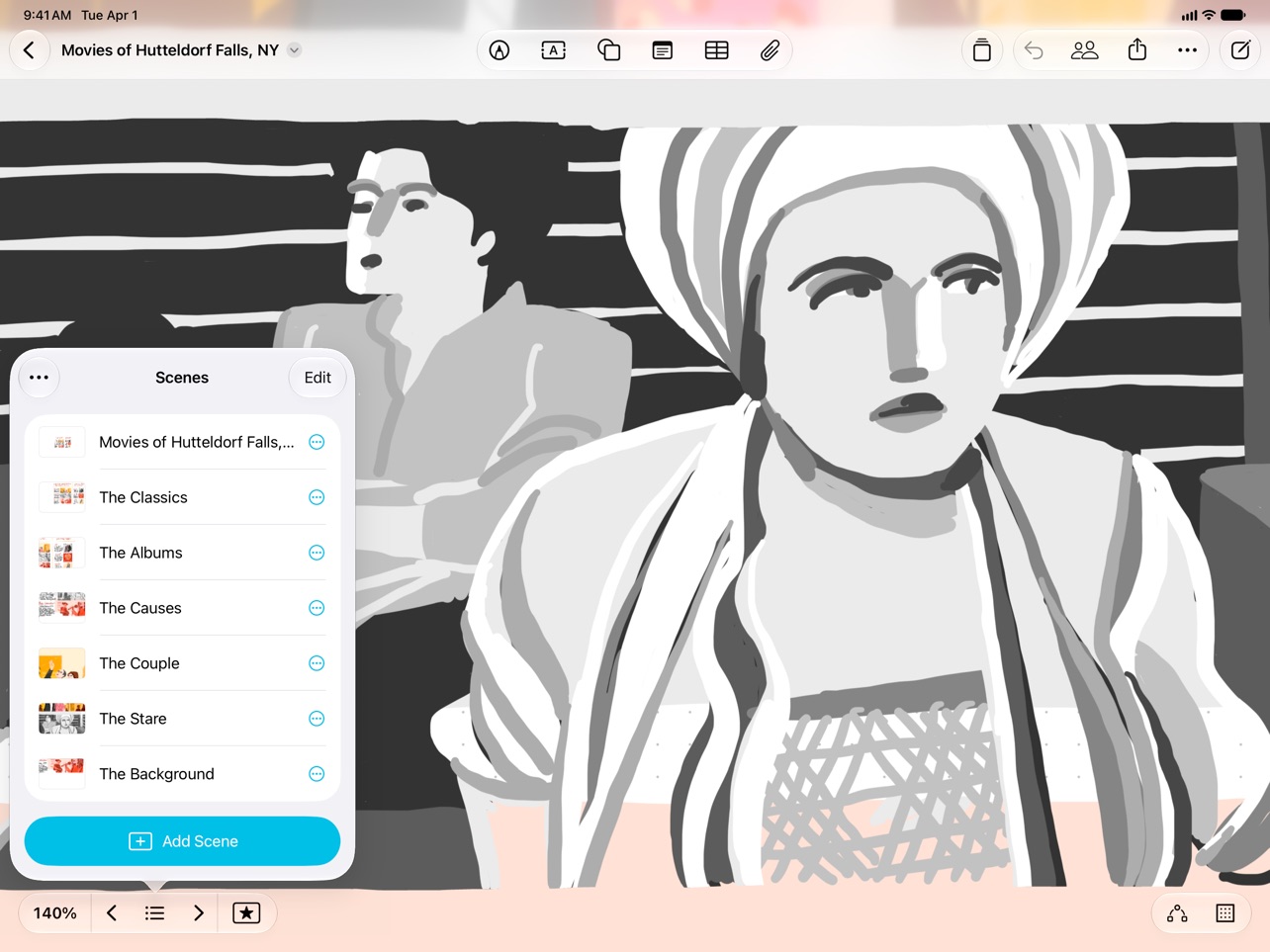Image resolution: width=1270 pixels, height=952 pixels.
Task: Tap Edit in the Scenes panel
Action: coord(317,378)
